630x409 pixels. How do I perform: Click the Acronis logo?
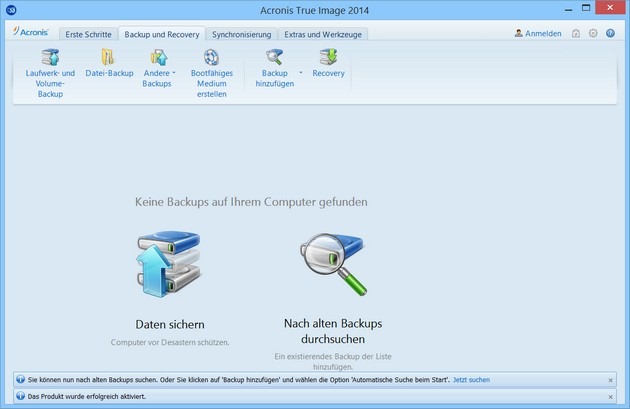point(30,32)
